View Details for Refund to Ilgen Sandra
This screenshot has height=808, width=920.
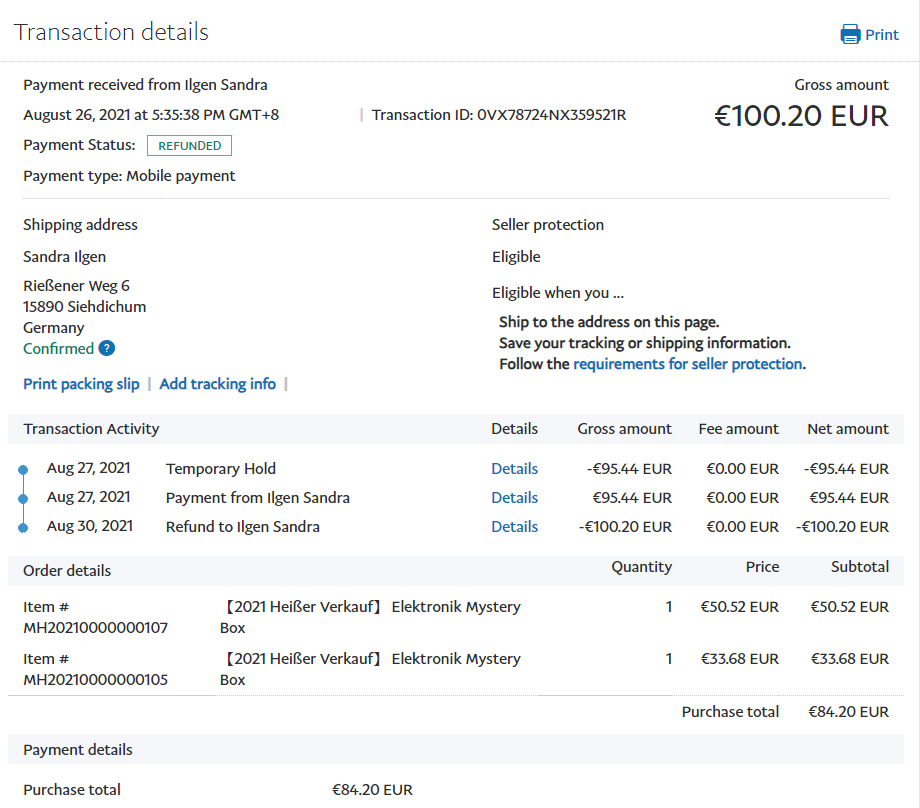click(514, 527)
